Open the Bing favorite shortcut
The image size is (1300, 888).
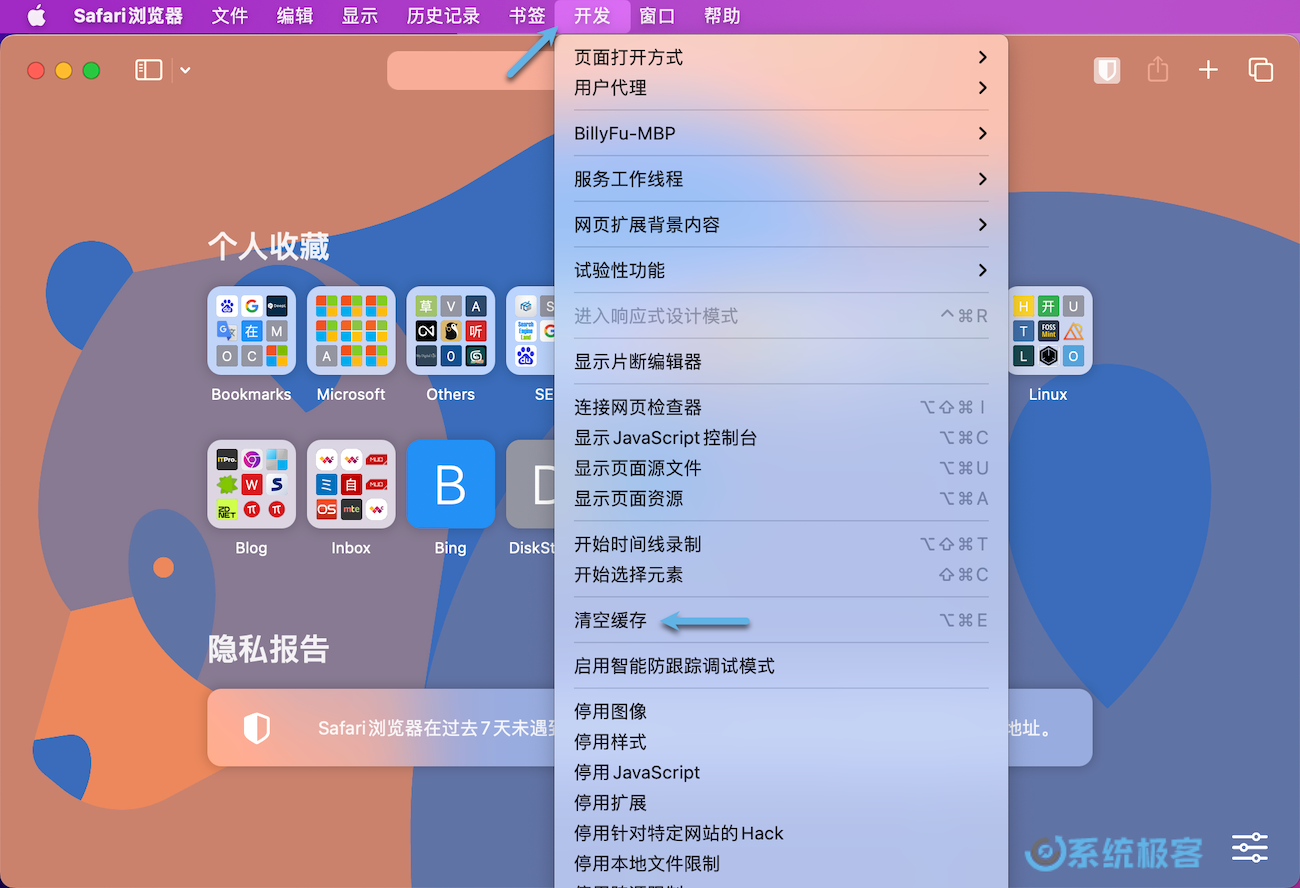(x=450, y=485)
